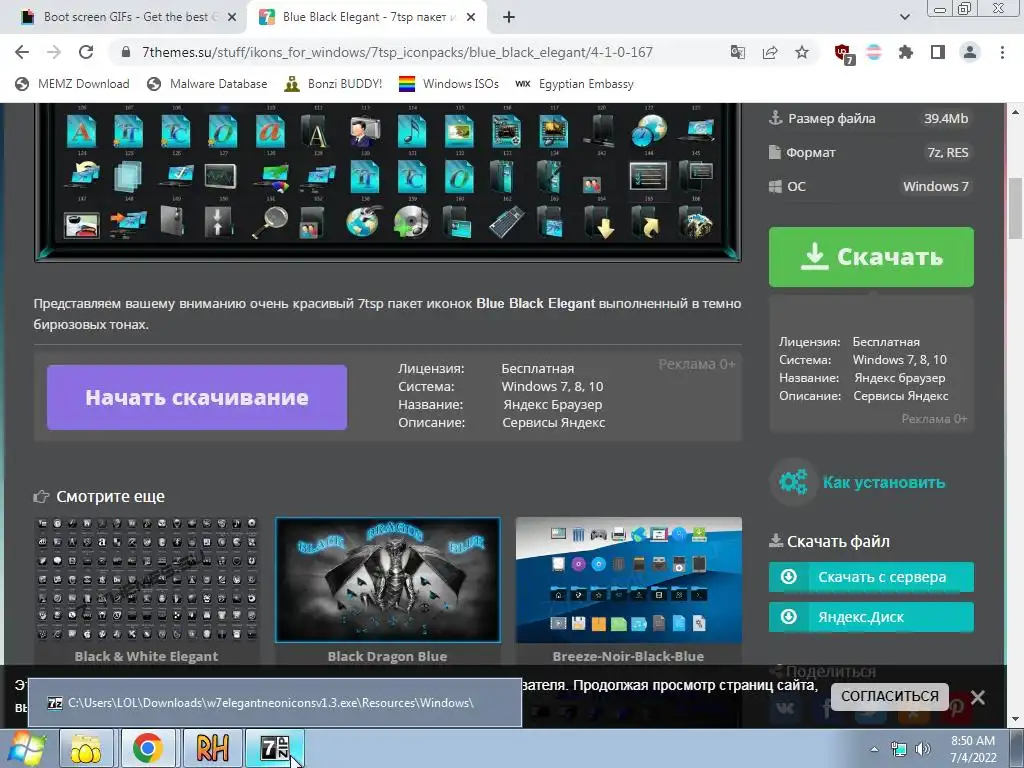Open the Black & White Elegant thumbnail
Viewport: 1024px width, 768px height.
coord(146,580)
